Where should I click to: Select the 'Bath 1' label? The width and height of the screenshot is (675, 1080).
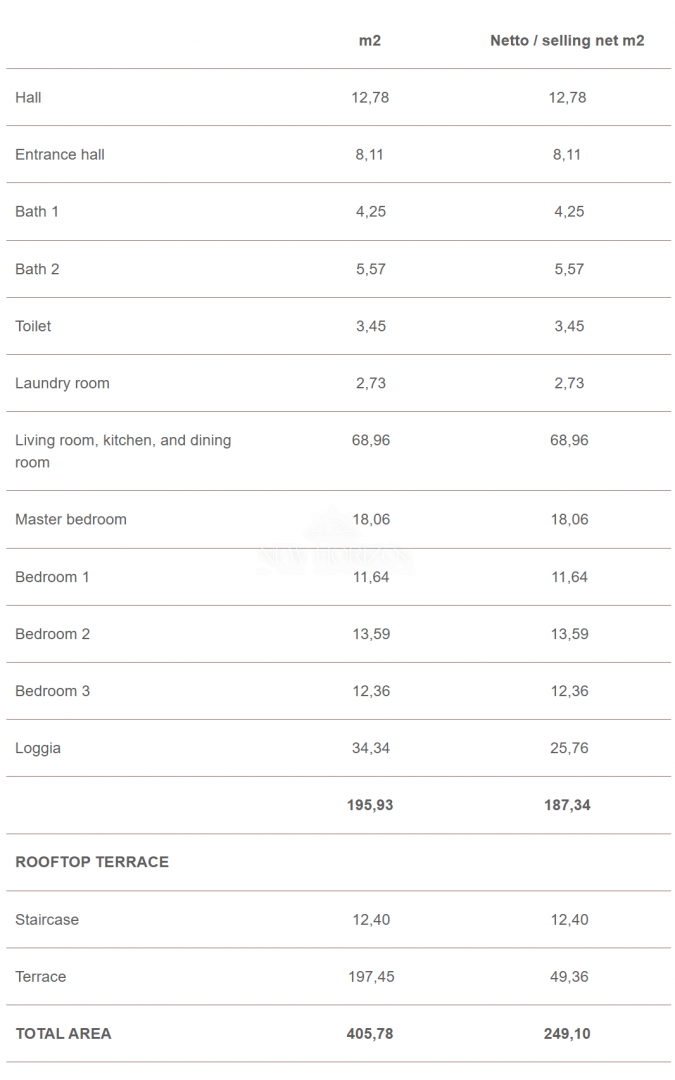37,212
